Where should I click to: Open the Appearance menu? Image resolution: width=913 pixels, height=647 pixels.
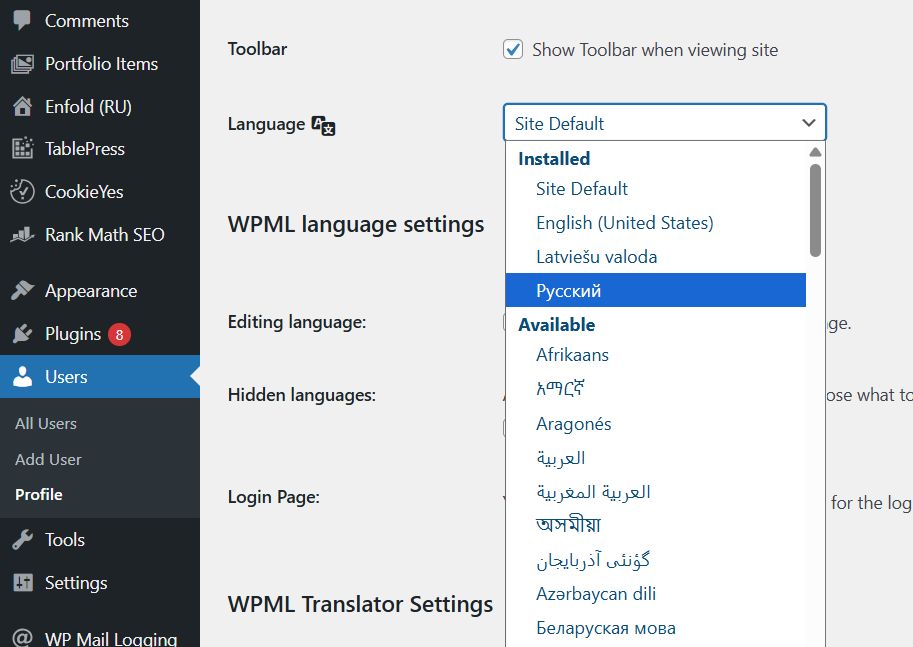tap(90, 290)
